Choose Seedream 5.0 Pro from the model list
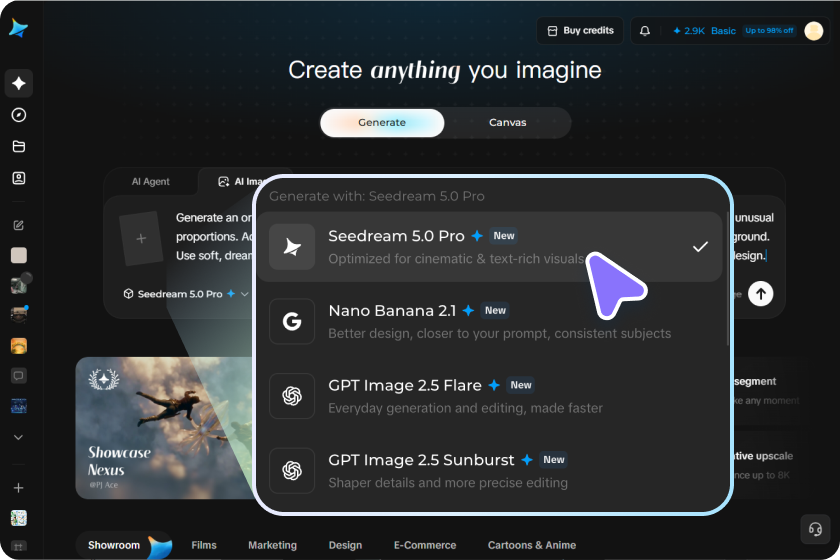The image size is (840, 560). [490, 247]
